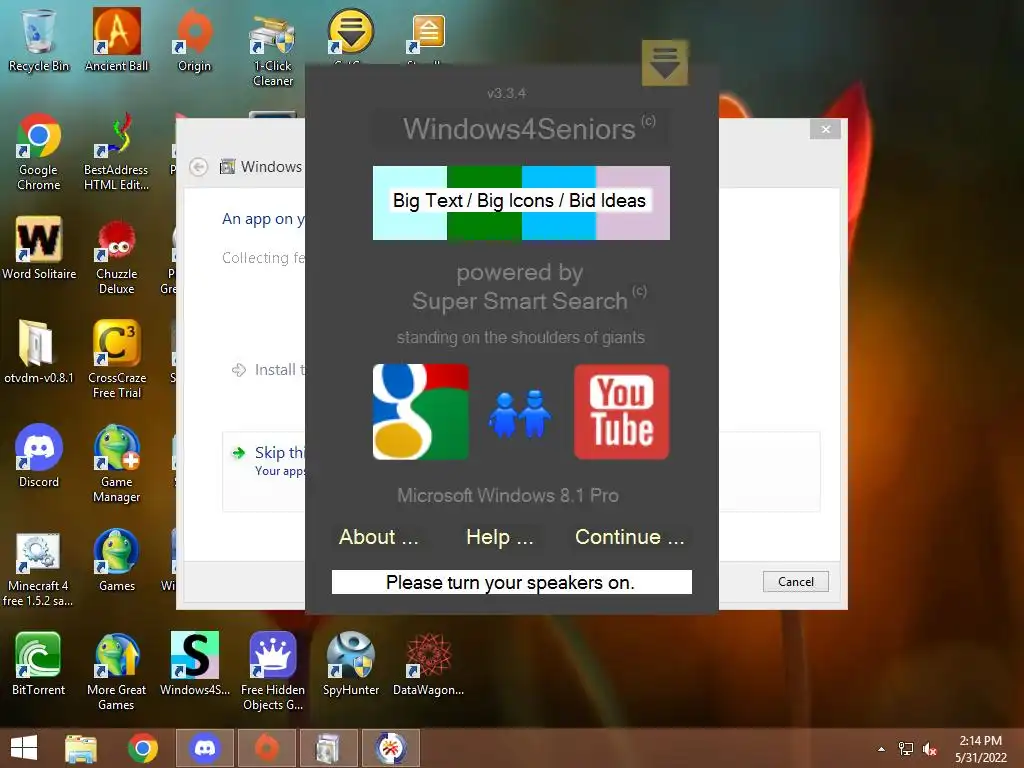Open Discord desktop shortcut

coord(39,456)
